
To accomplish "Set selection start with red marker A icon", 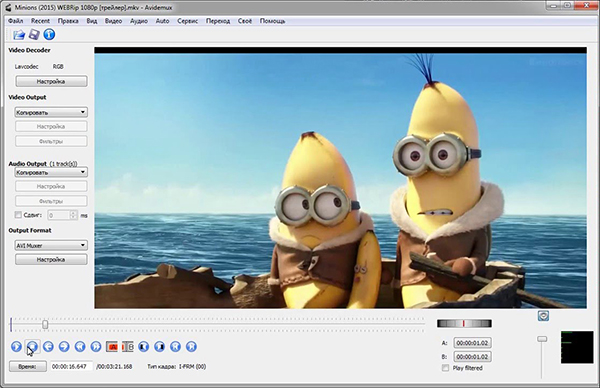I will (112, 347).
